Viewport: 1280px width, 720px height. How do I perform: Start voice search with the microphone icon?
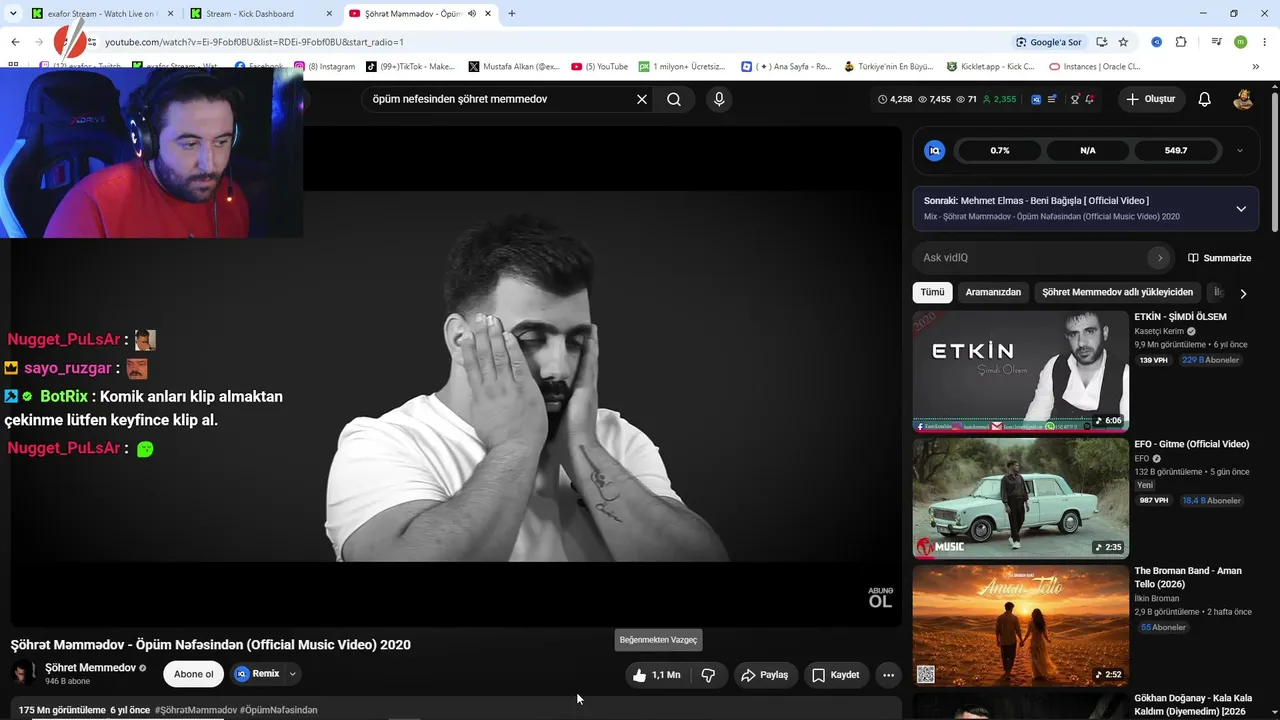[718, 99]
